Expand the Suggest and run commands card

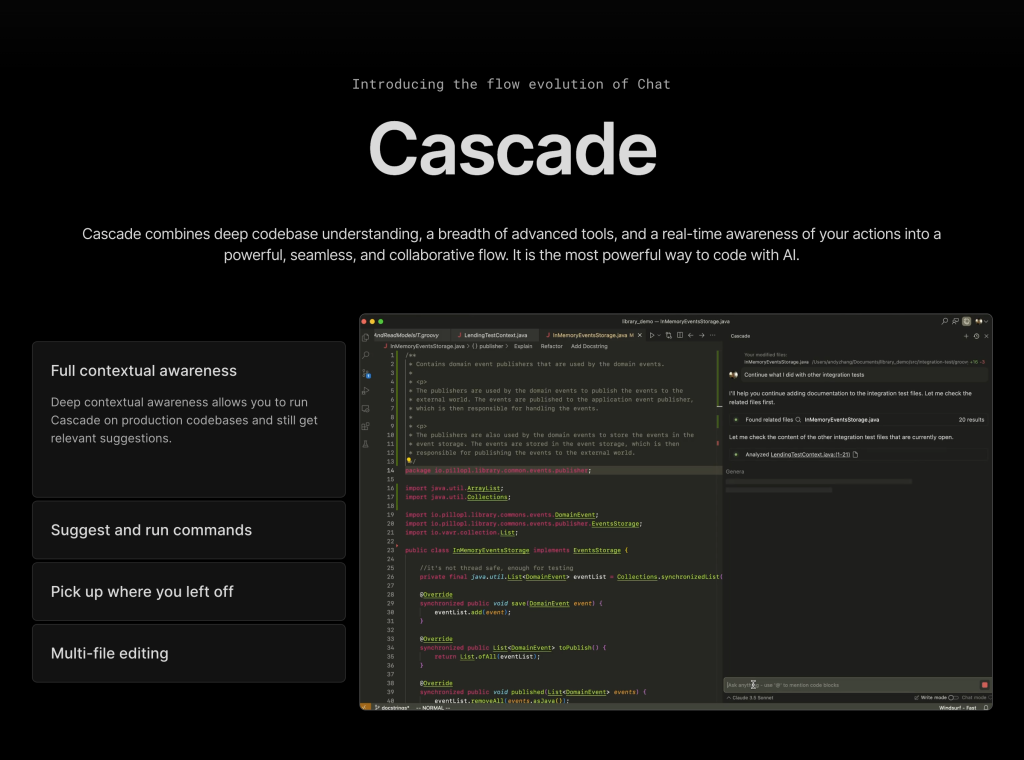(189, 530)
